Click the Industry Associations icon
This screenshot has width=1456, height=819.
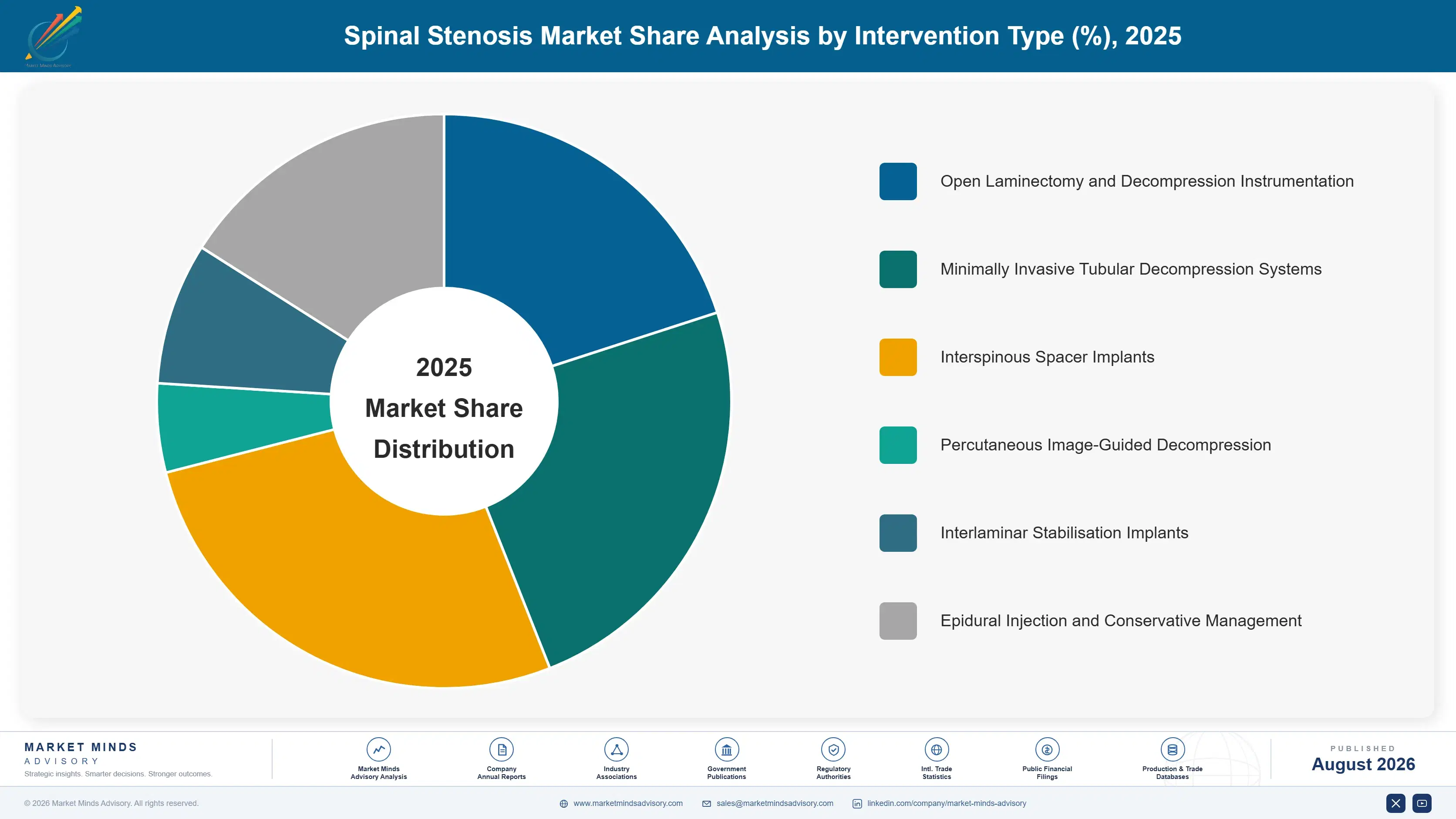click(x=616, y=749)
